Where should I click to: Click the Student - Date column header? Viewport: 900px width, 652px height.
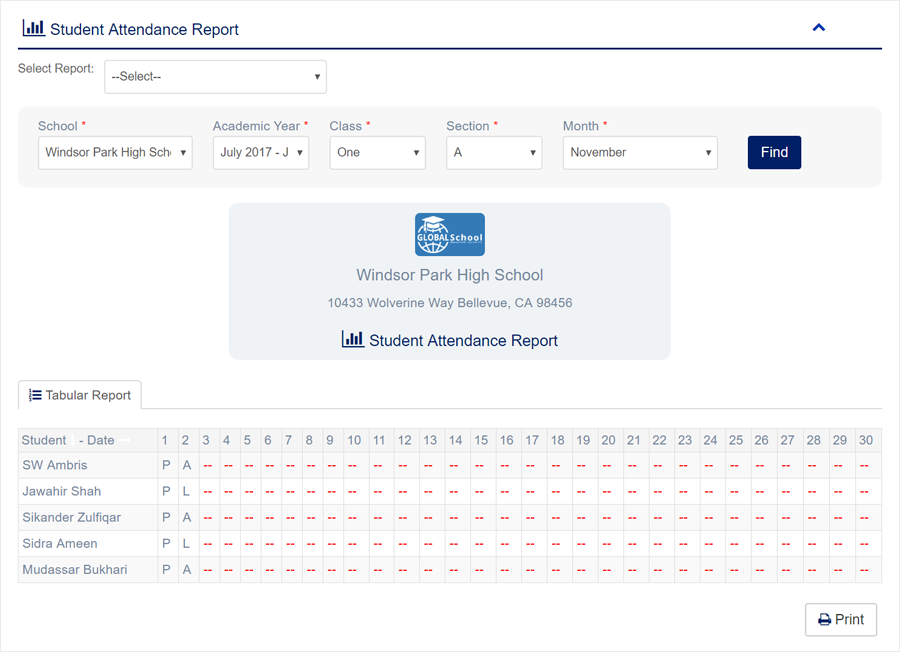(88, 440)
